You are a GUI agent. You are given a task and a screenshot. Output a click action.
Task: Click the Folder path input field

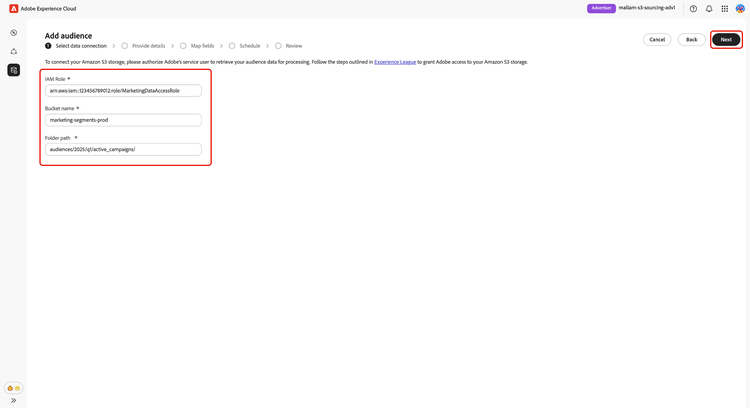[123, 149]
